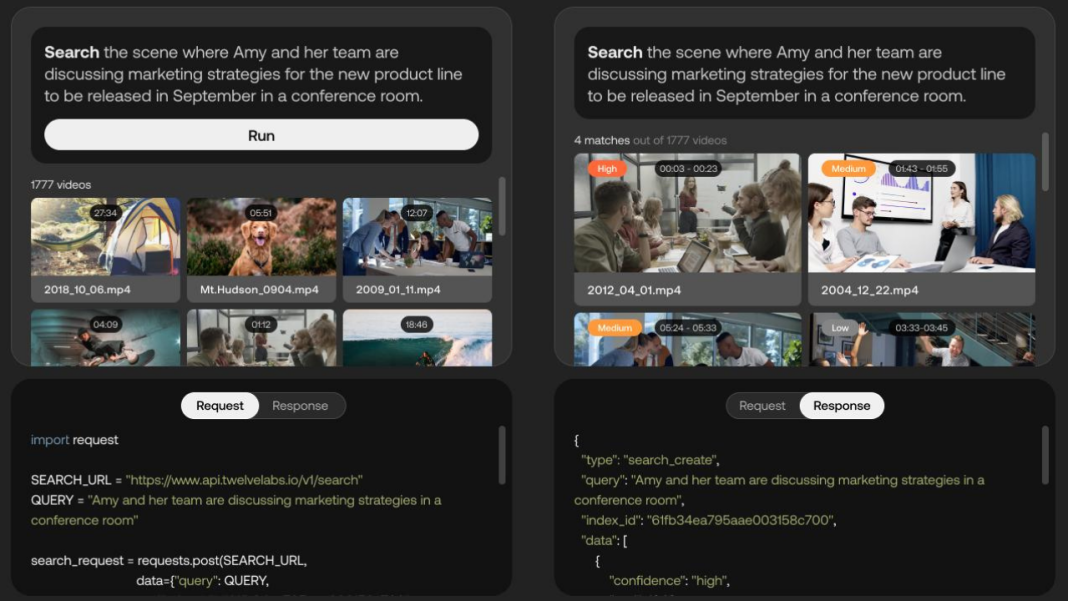This screenshot has width=1068, height=601.
Task: Click the 2009_01_11.mp4 file name
Action: point(398,290)
